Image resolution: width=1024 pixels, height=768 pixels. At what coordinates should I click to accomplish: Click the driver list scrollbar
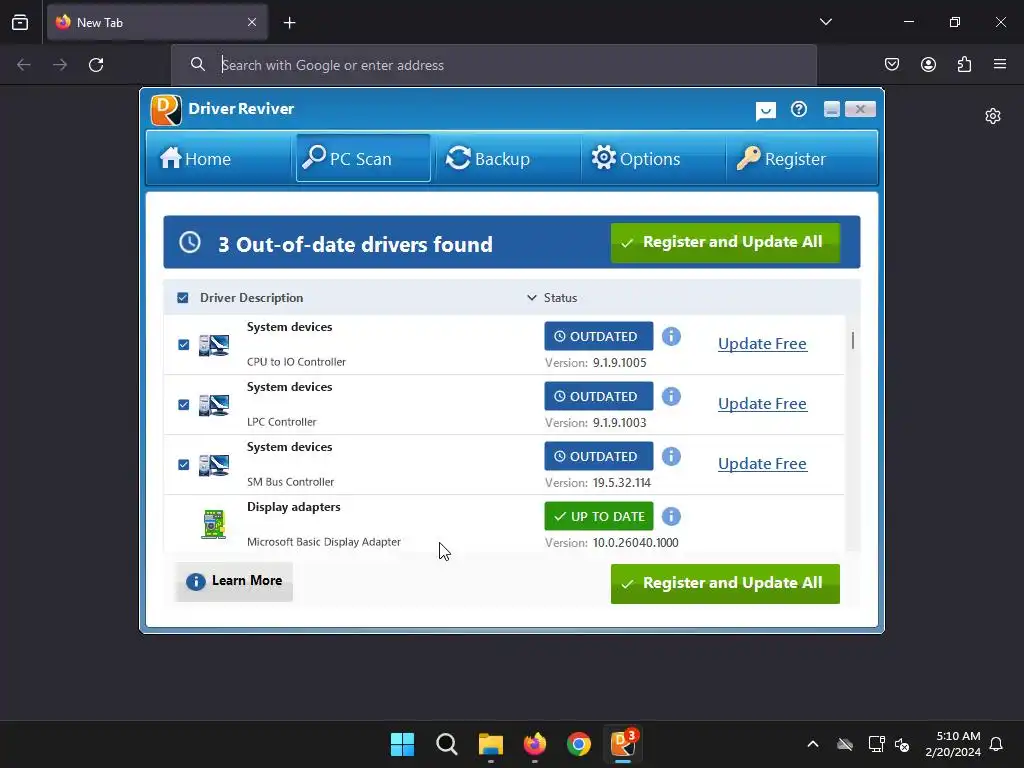click(853, 340)
